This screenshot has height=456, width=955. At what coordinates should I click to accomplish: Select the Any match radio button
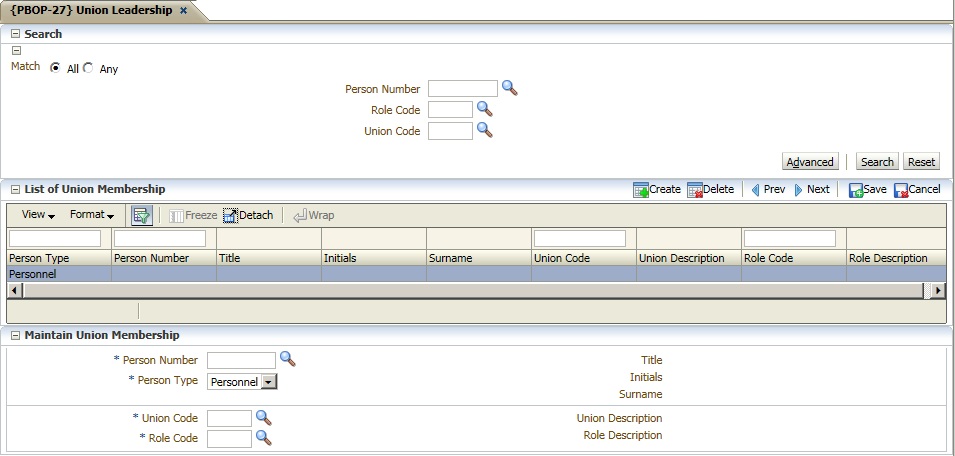[88, 68]
